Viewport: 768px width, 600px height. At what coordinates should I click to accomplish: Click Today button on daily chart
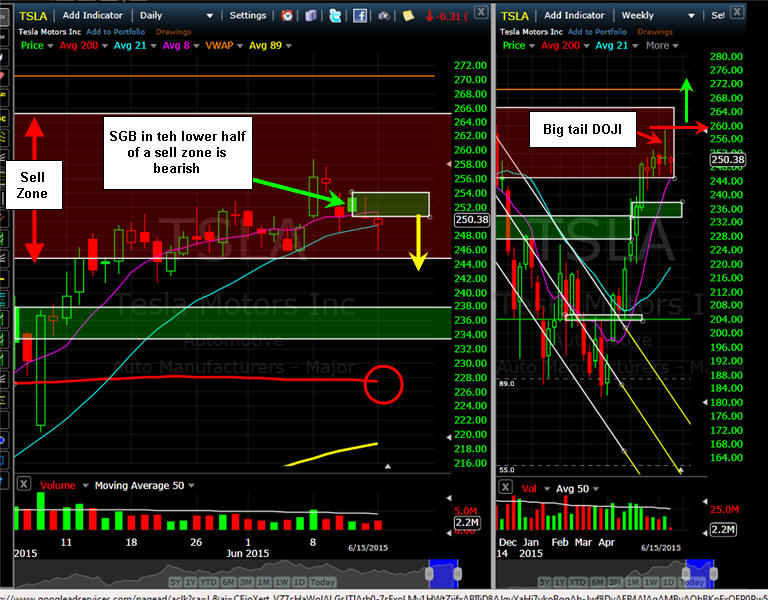[323, 582]
